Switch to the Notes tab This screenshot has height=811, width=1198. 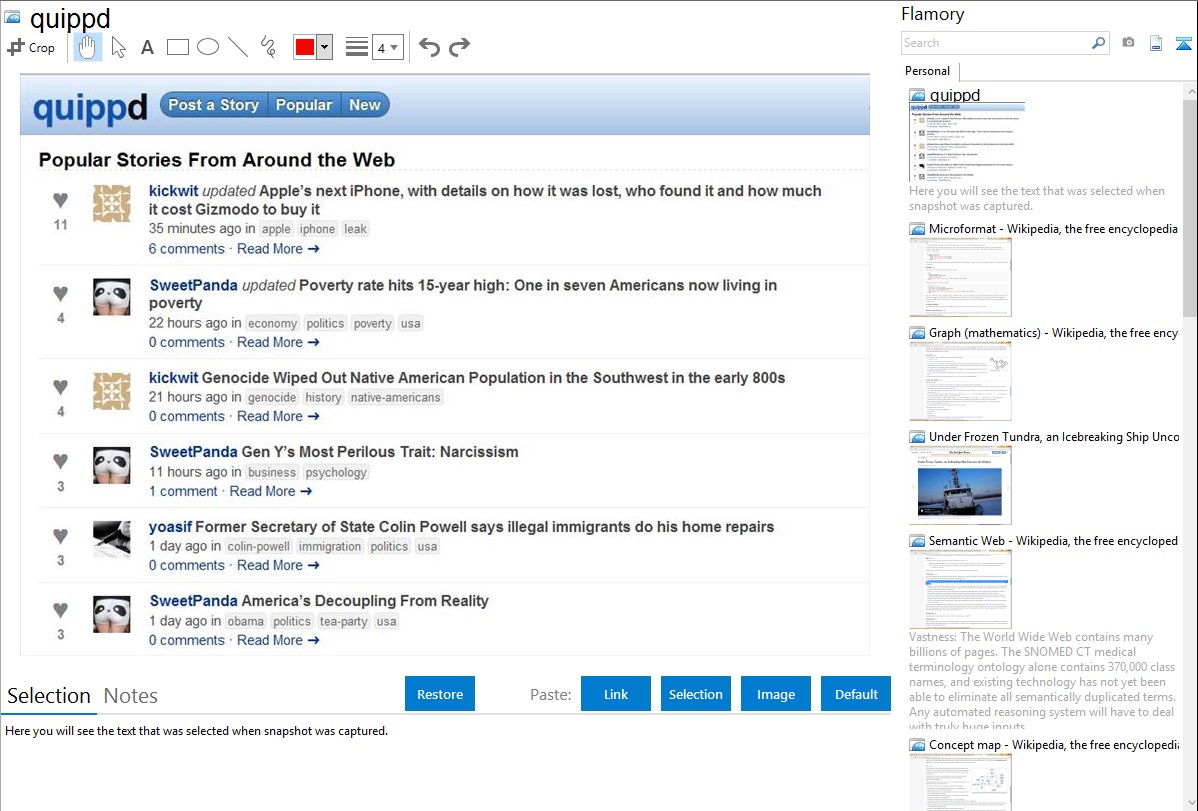coord(131,696)
